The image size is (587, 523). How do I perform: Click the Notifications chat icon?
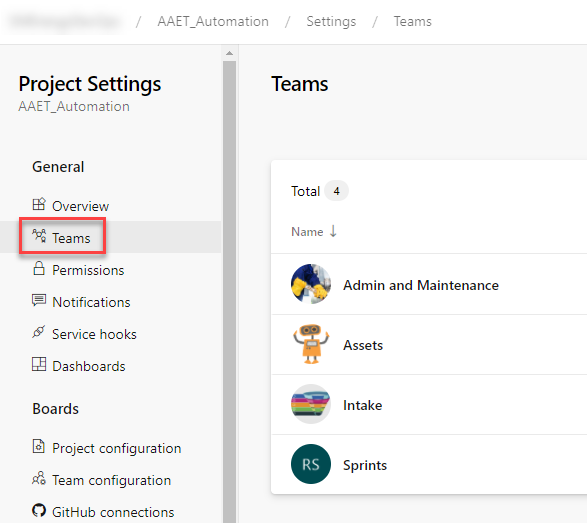click(39, 300)
